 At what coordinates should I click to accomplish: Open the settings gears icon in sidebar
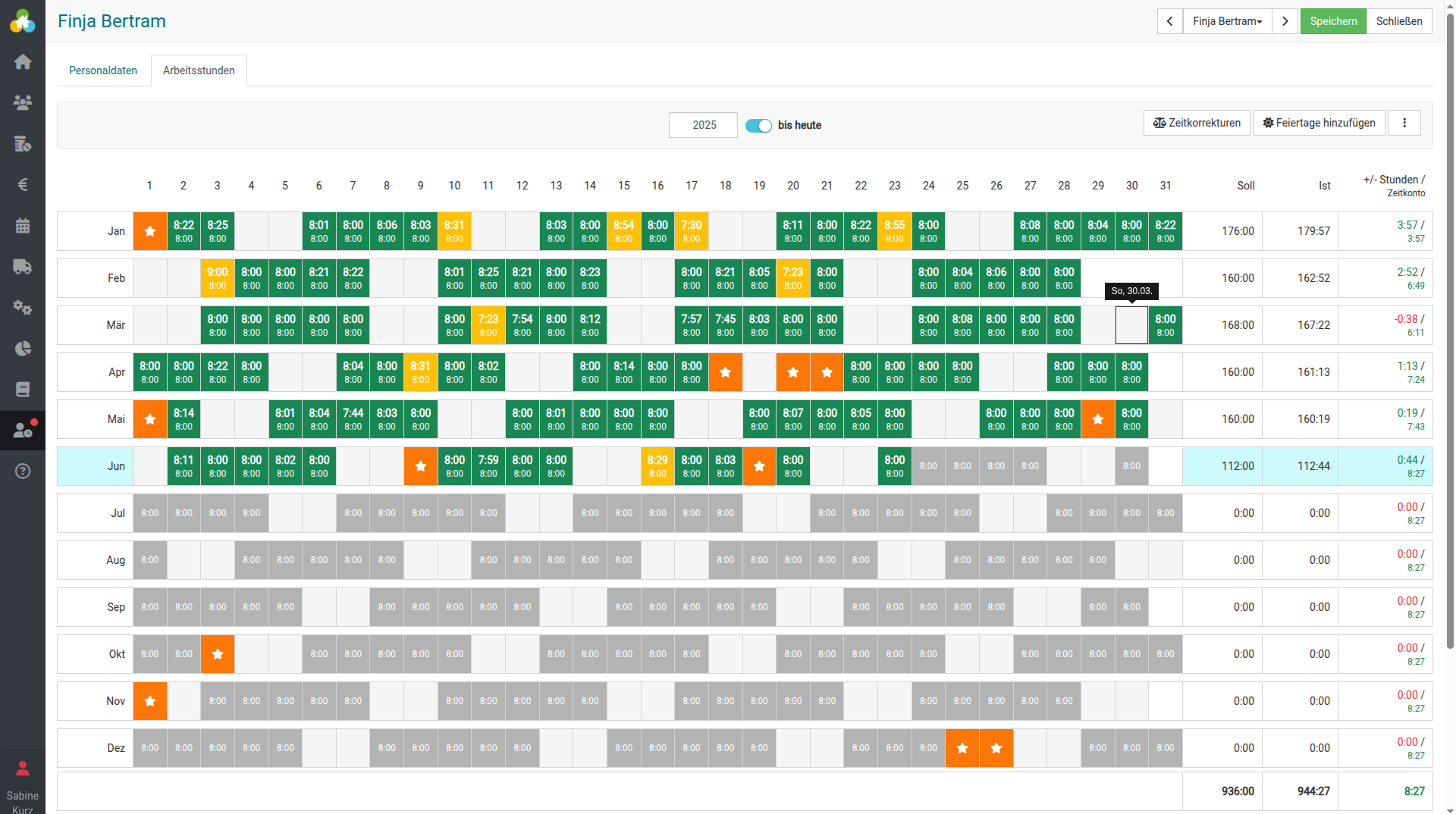[23, 307]
